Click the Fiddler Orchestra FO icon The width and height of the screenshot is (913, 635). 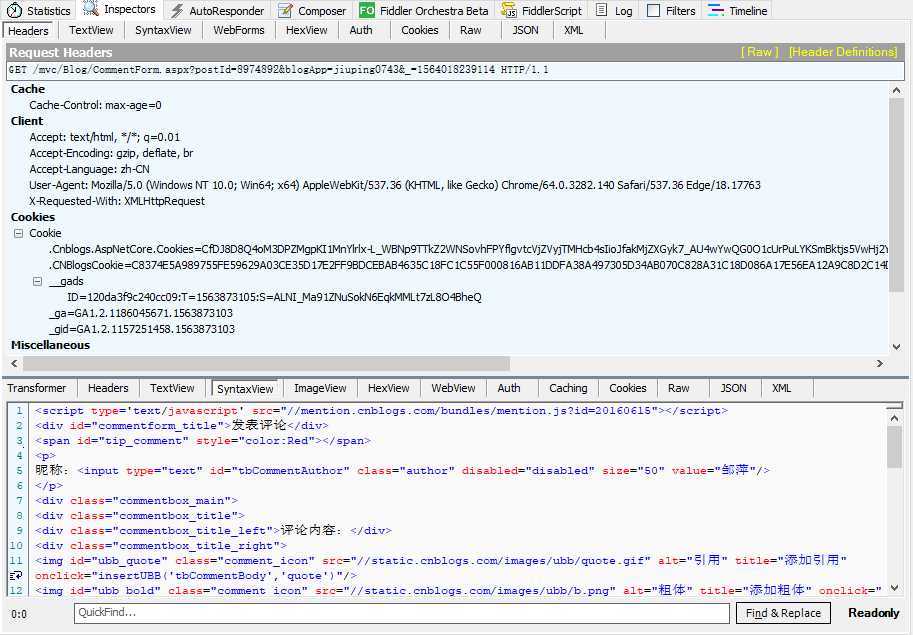(x=367, y=10)
